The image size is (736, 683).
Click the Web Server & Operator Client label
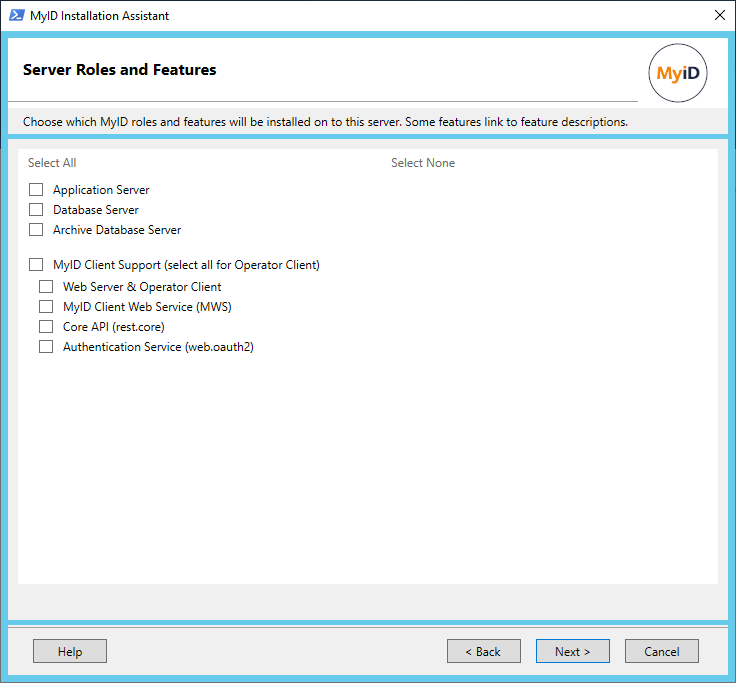(x=142, y=287)
